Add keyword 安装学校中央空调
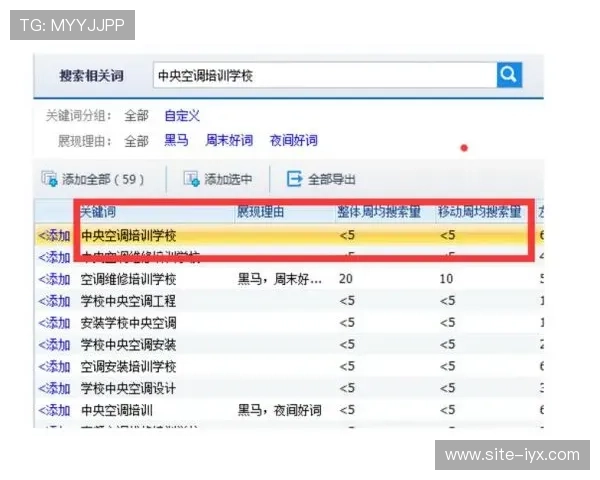This screenshot has width=600, height=480. click(x=54, y=323)
